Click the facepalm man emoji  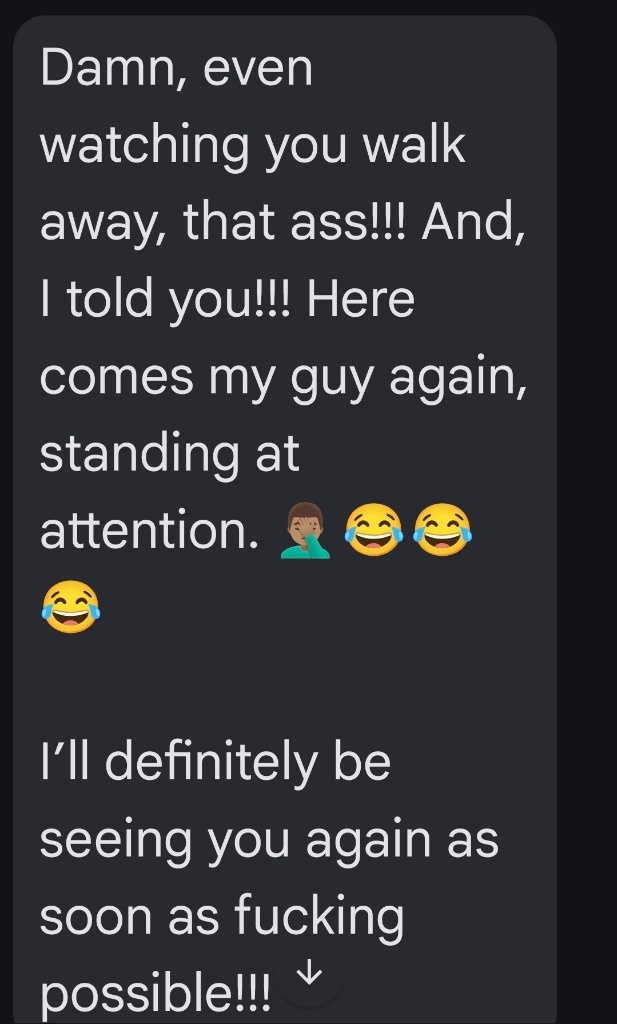point(305,530)
